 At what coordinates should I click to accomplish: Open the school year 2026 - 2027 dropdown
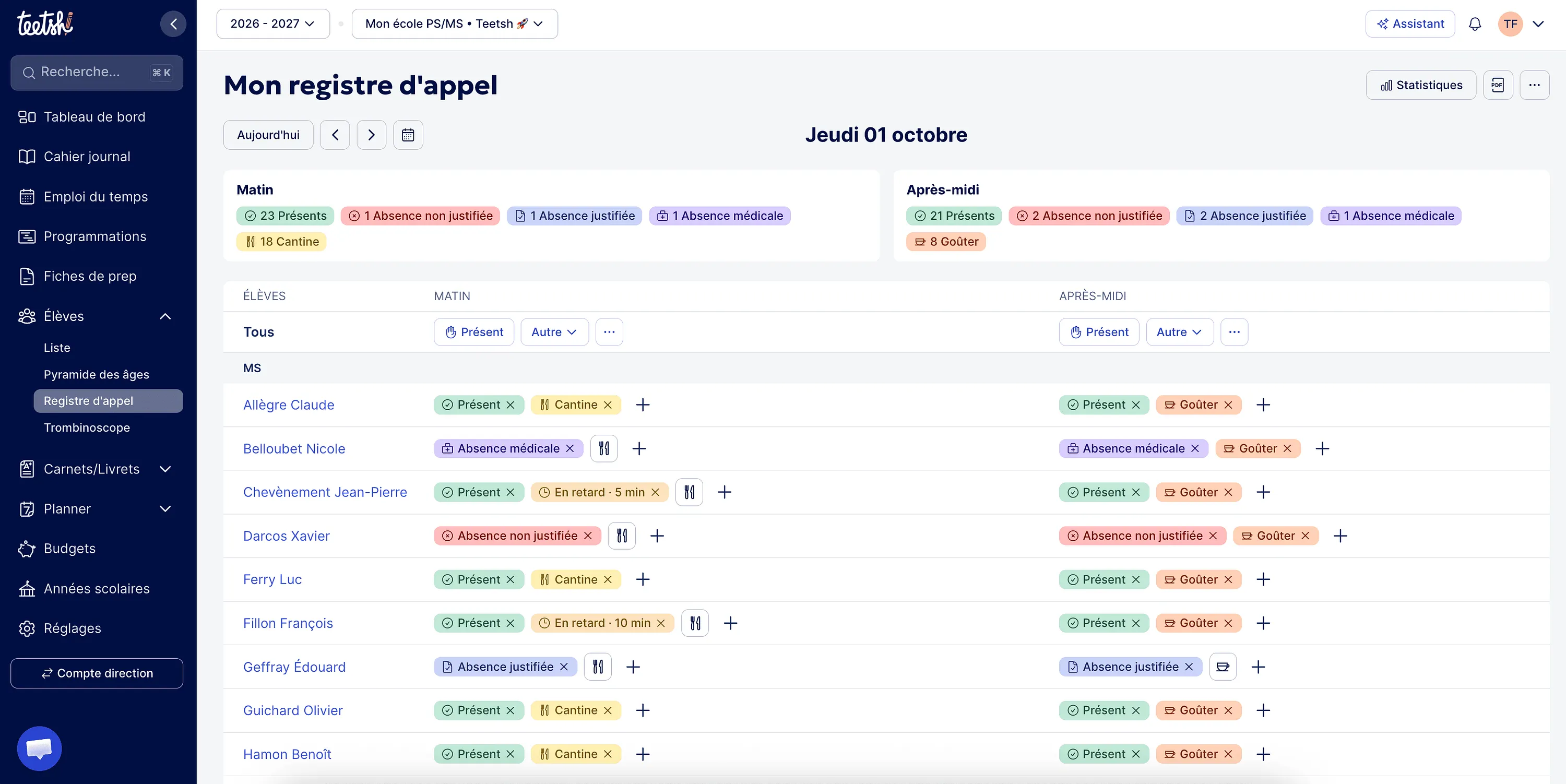273,23
